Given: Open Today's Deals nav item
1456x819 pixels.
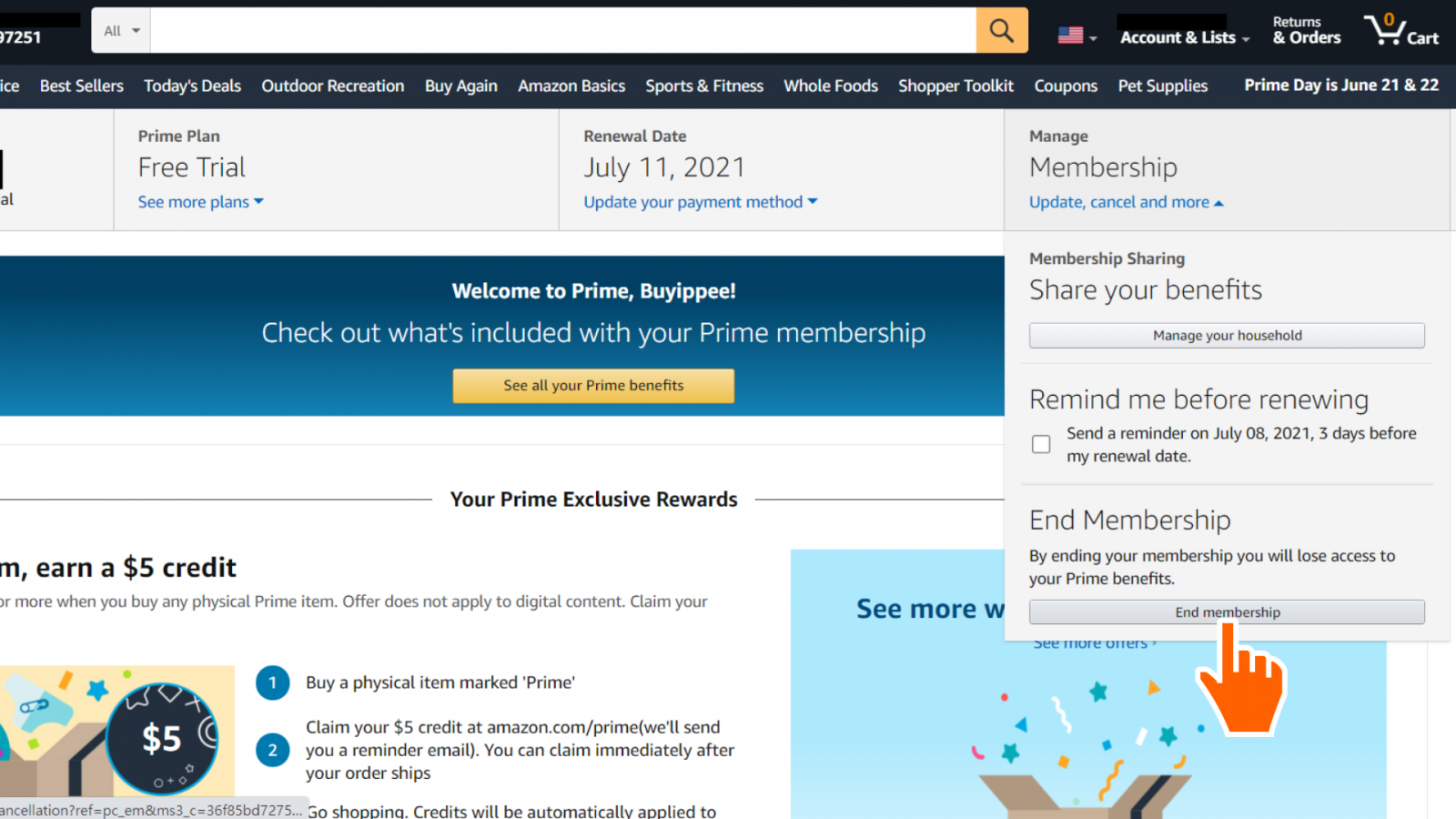Looking at the screenshot, I should pyautogui.click(x=192, y=86).
